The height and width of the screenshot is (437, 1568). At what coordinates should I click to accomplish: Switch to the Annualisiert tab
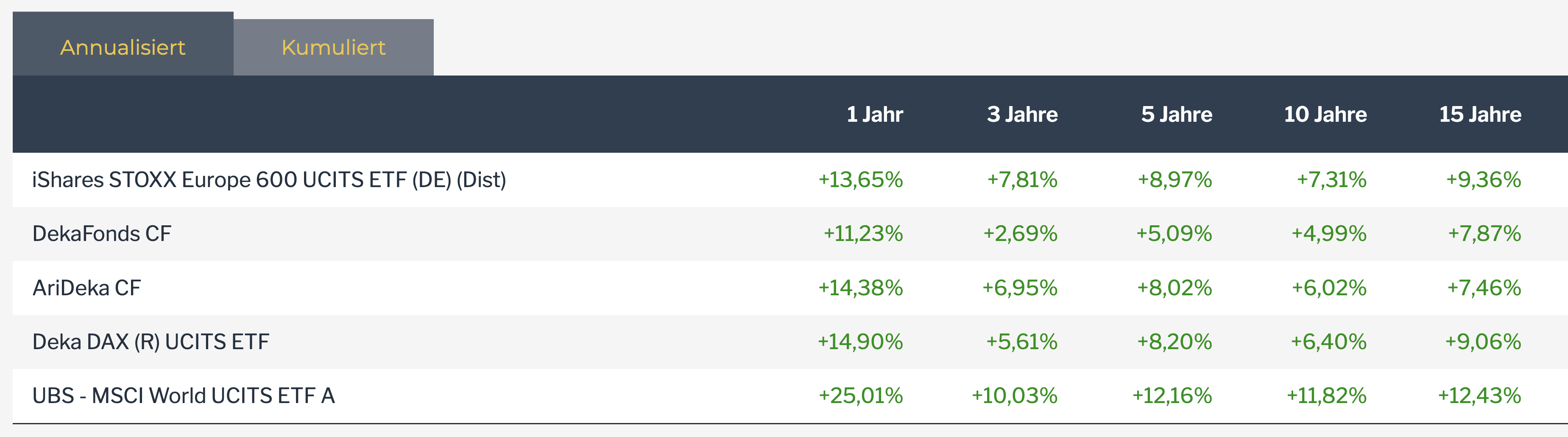tap(123, 47)
